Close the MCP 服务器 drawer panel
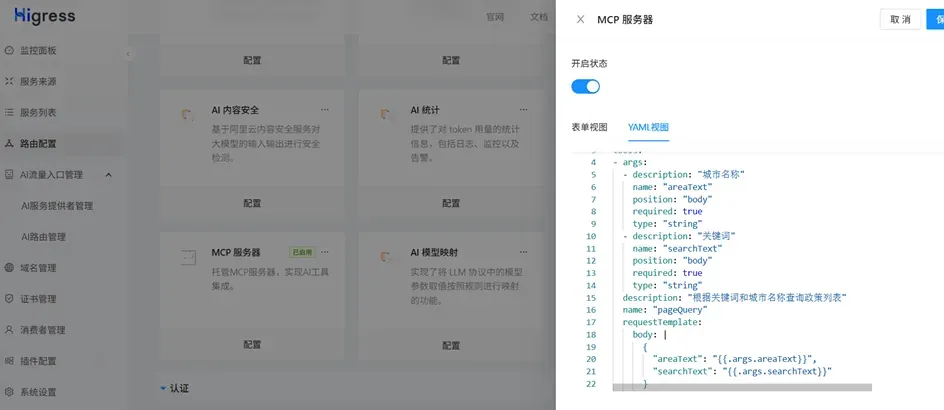The height and width of the screenshot is (410, 944). coord(580,19)
